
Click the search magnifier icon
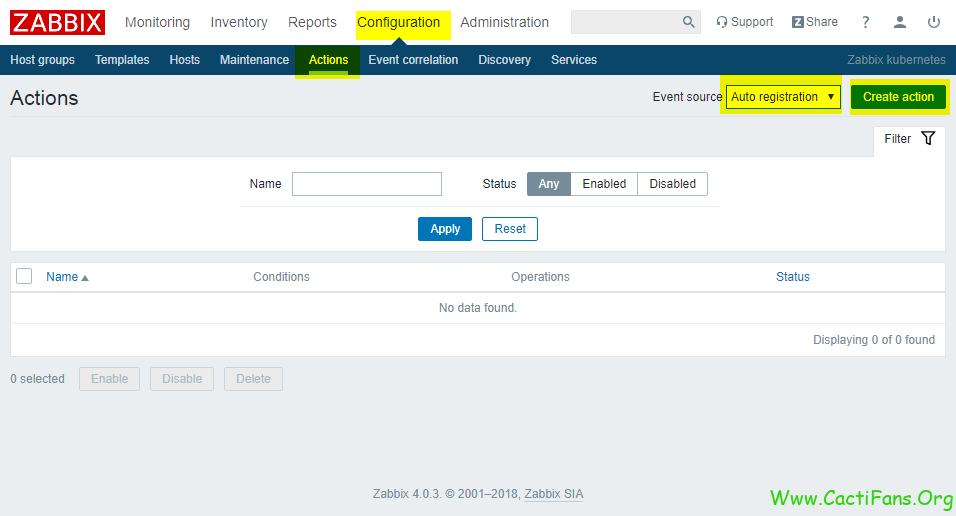click(x=688, y=22)
